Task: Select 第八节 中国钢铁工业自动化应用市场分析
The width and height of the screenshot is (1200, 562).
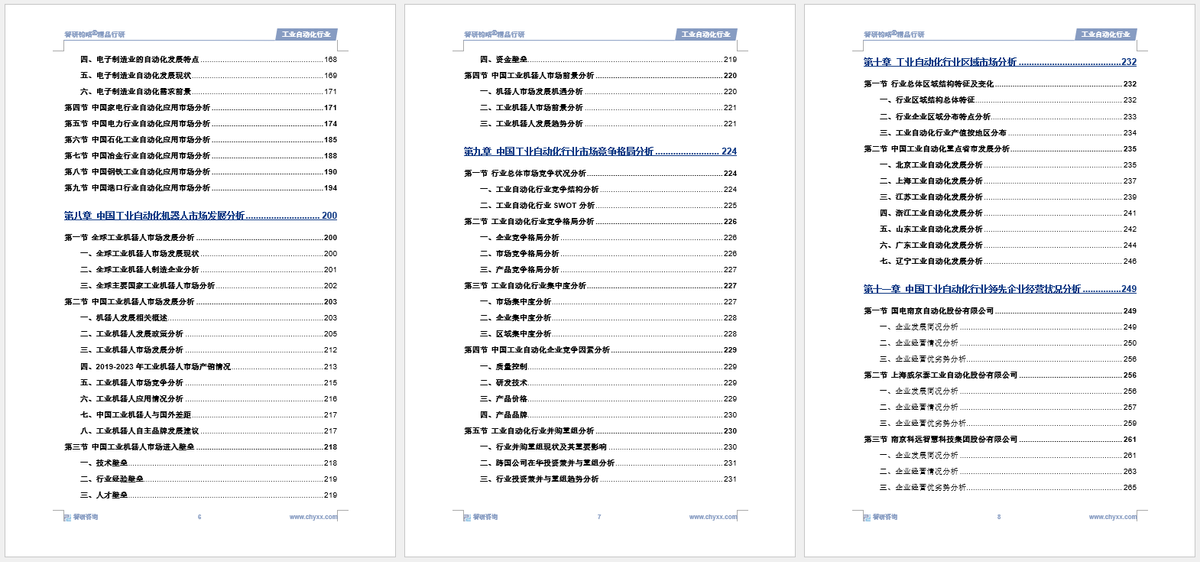Action: (200, 172)
